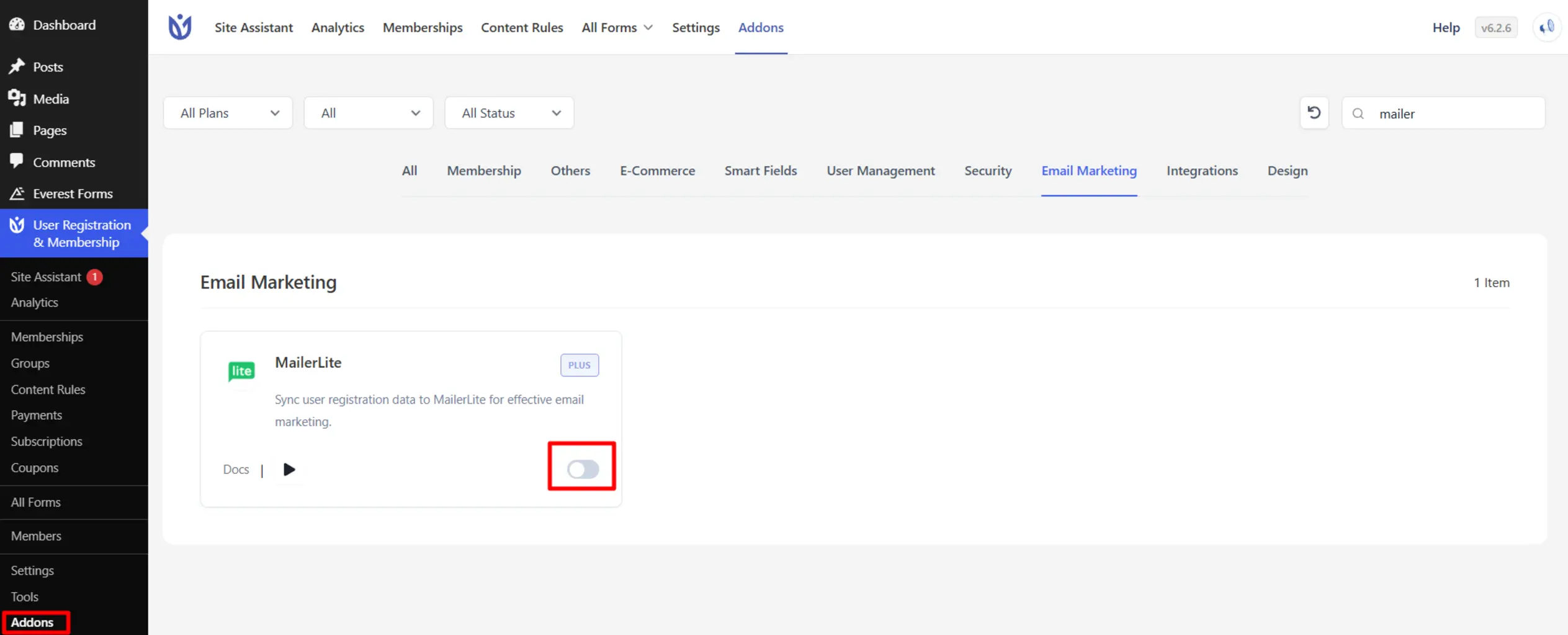Open Addons in top navigation
Screen dimensions: 1568x635
coord(761,27)
